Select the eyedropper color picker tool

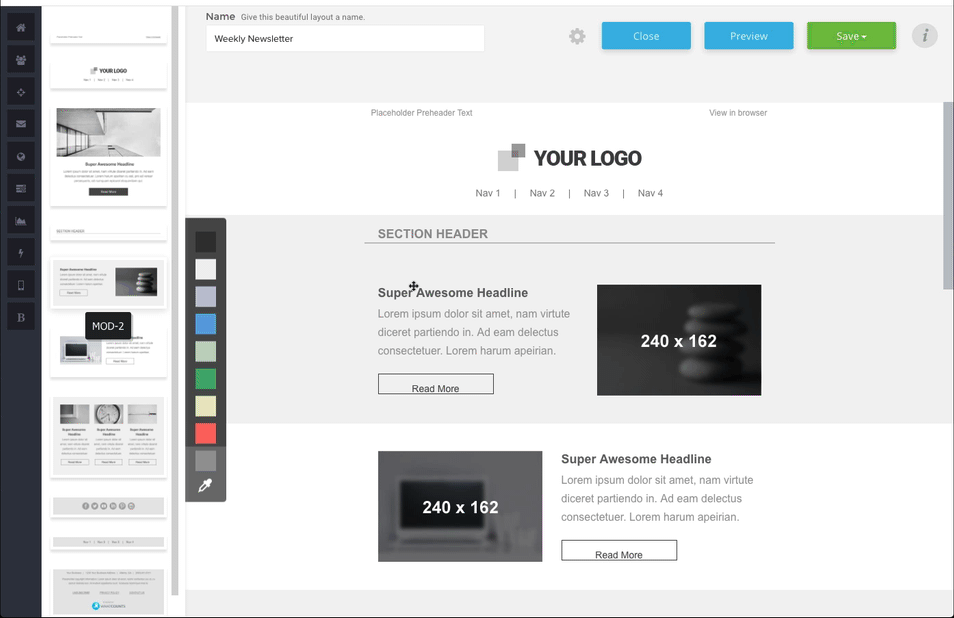205,486
